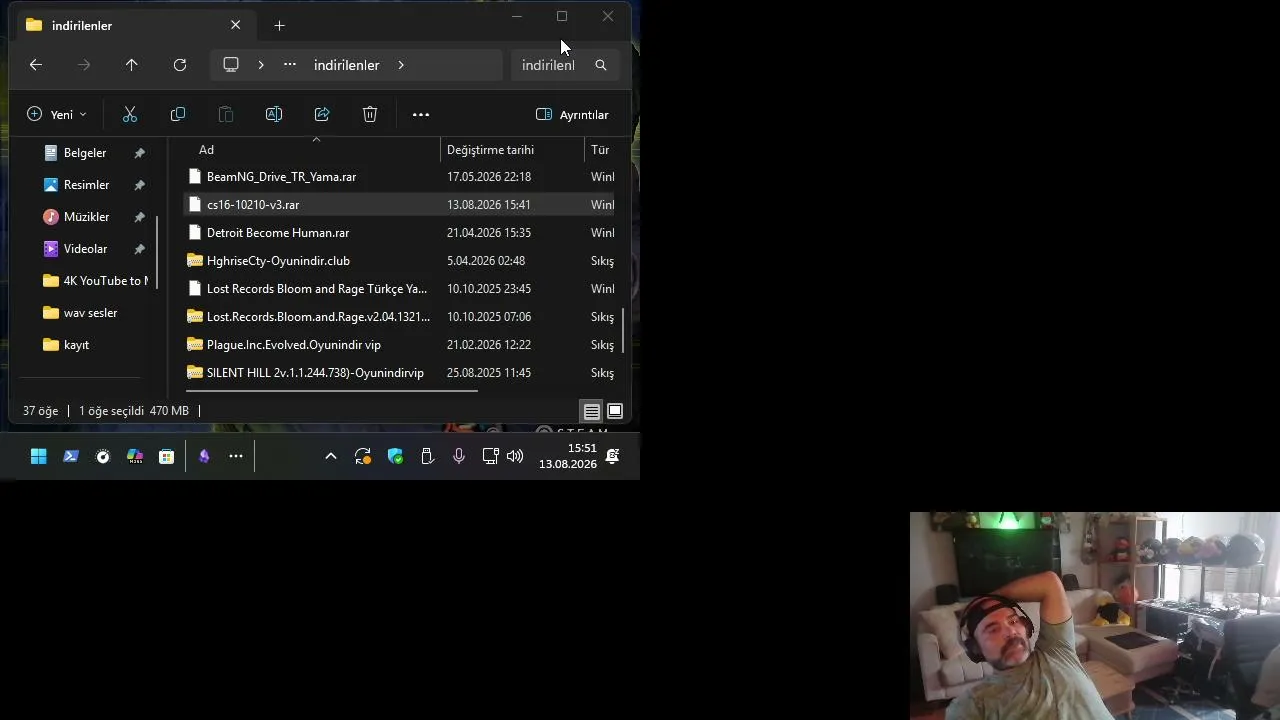Open Resimler in the sidebar
The width and height of the screenshot is (1280, 720).
click(x=86, y=185)
